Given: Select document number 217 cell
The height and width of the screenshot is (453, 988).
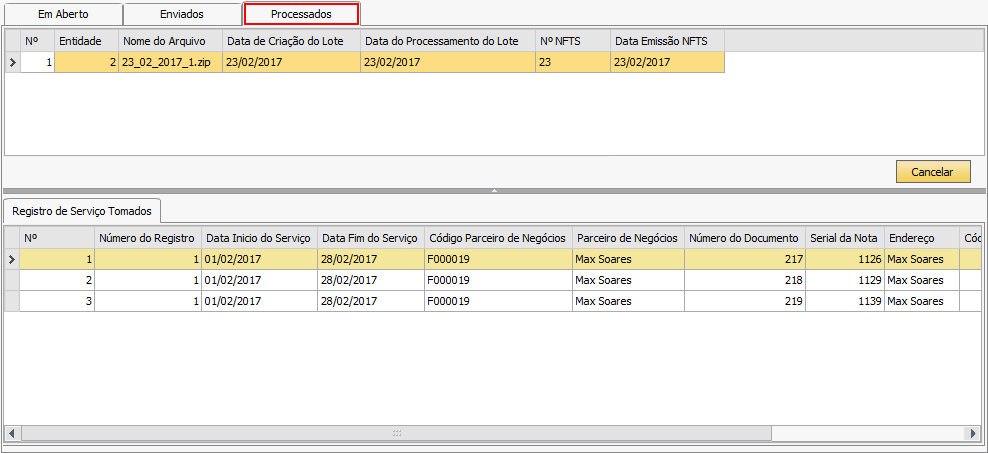Looking at the screenshot, I should [745, 259].
